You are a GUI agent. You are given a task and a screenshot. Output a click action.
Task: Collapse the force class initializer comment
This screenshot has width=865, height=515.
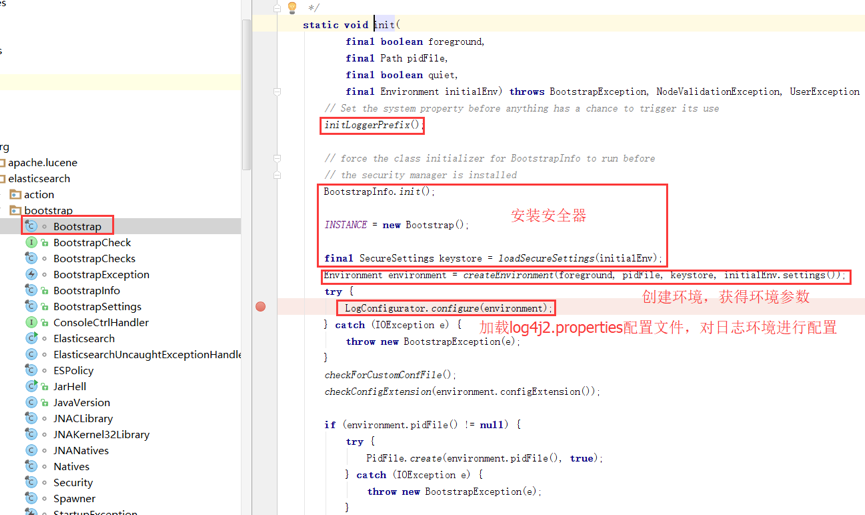[277, 158]
